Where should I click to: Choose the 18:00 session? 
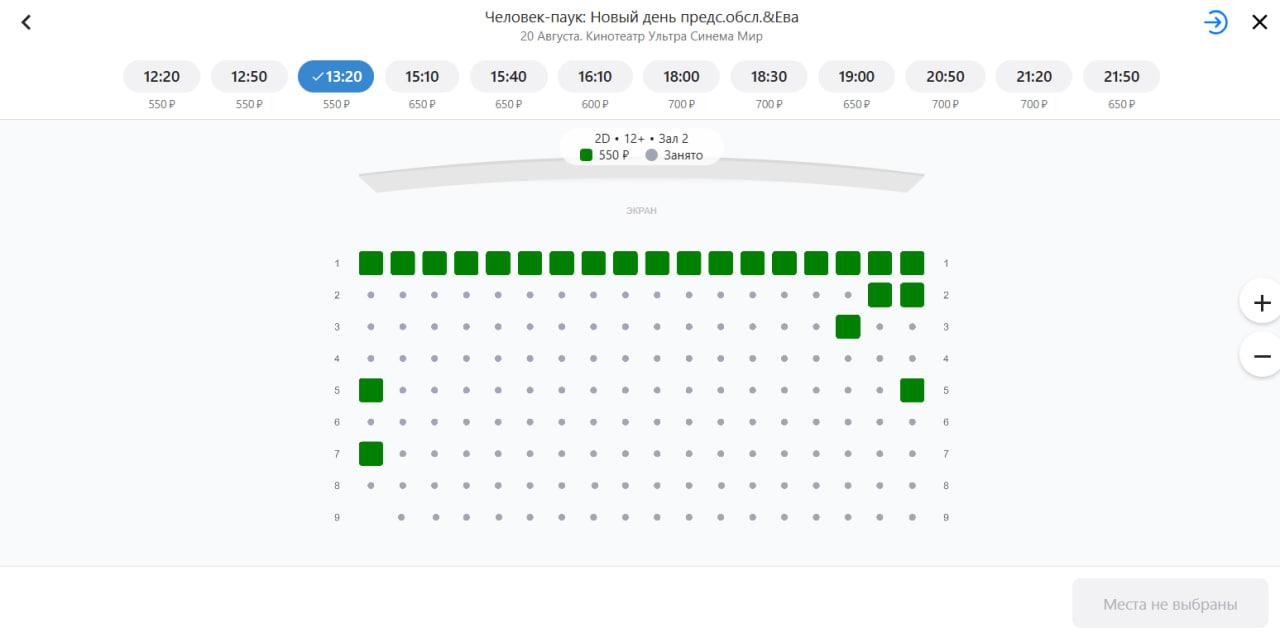(x=681, y=77)
